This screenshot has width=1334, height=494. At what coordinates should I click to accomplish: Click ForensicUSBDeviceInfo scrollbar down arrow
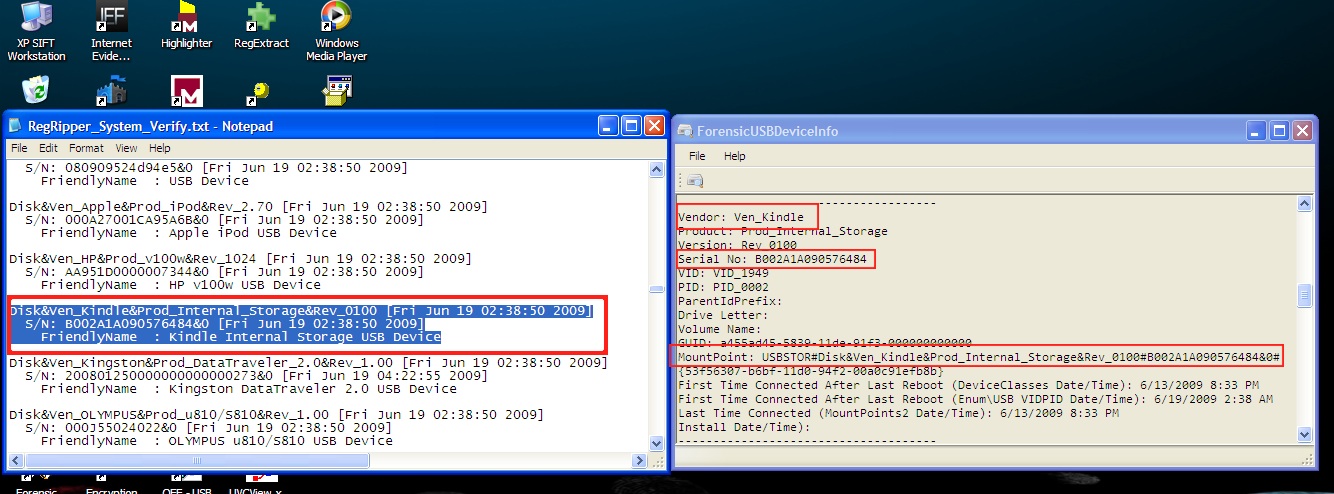point(1305,434)
